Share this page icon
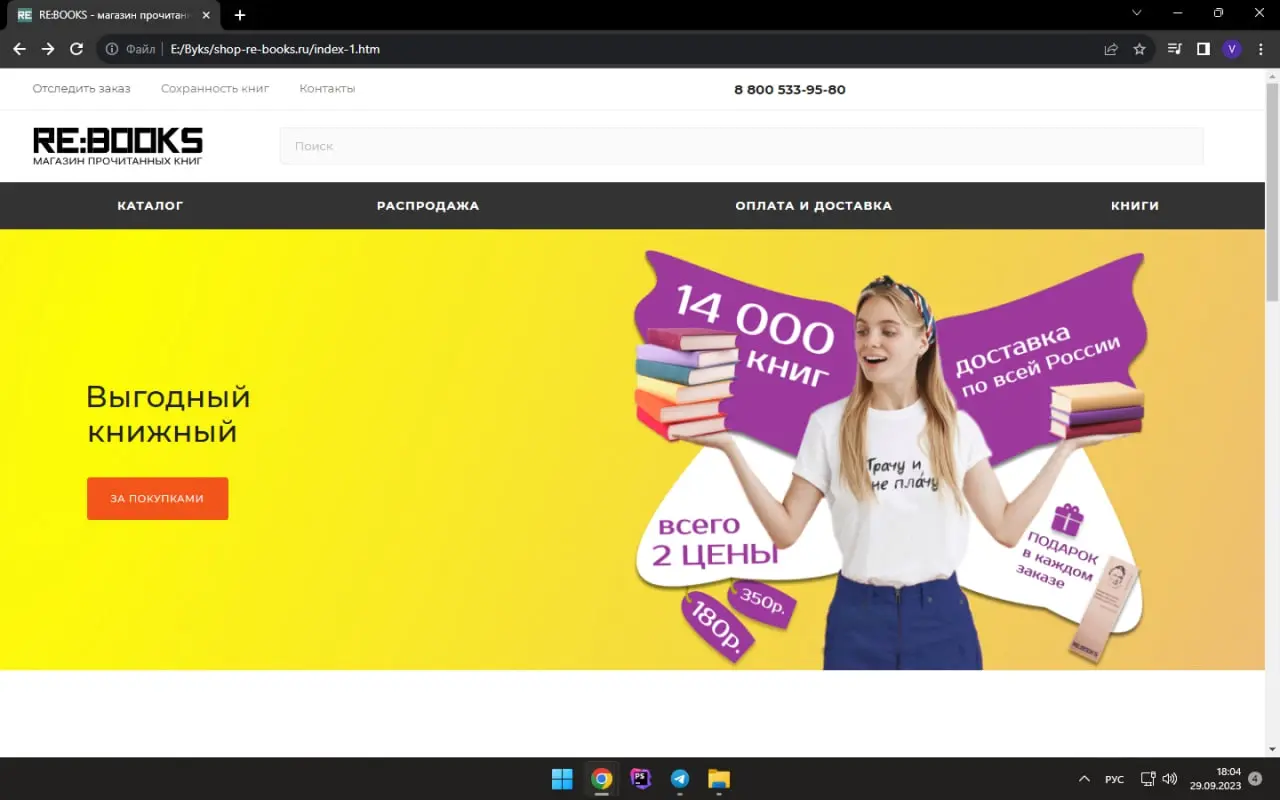1280x800 pixels. [x=1111, y=49]
